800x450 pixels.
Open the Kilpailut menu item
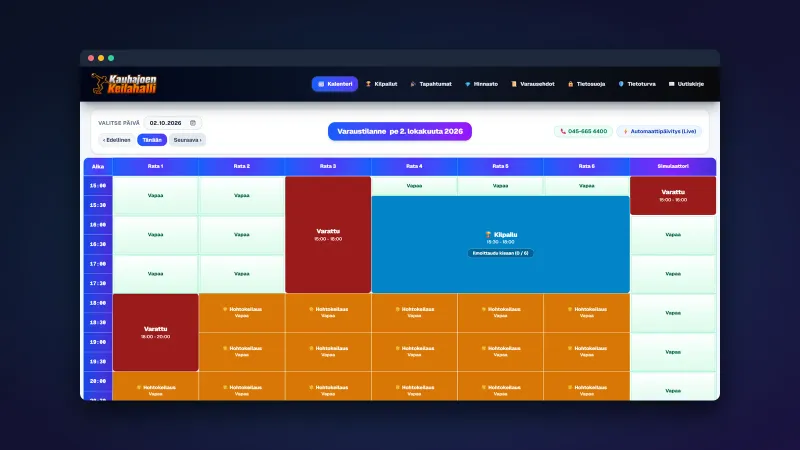click(381, 84)
